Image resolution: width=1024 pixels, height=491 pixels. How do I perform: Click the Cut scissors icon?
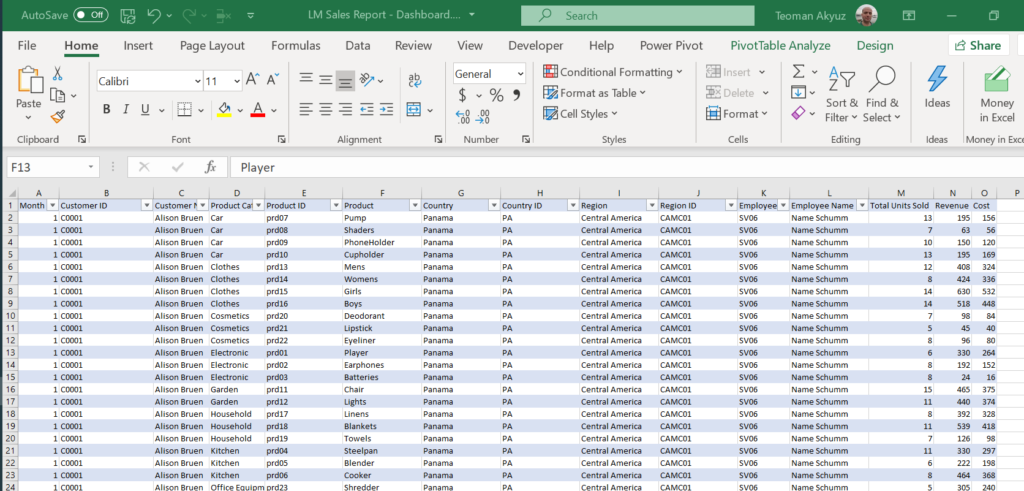coord(58,74)
